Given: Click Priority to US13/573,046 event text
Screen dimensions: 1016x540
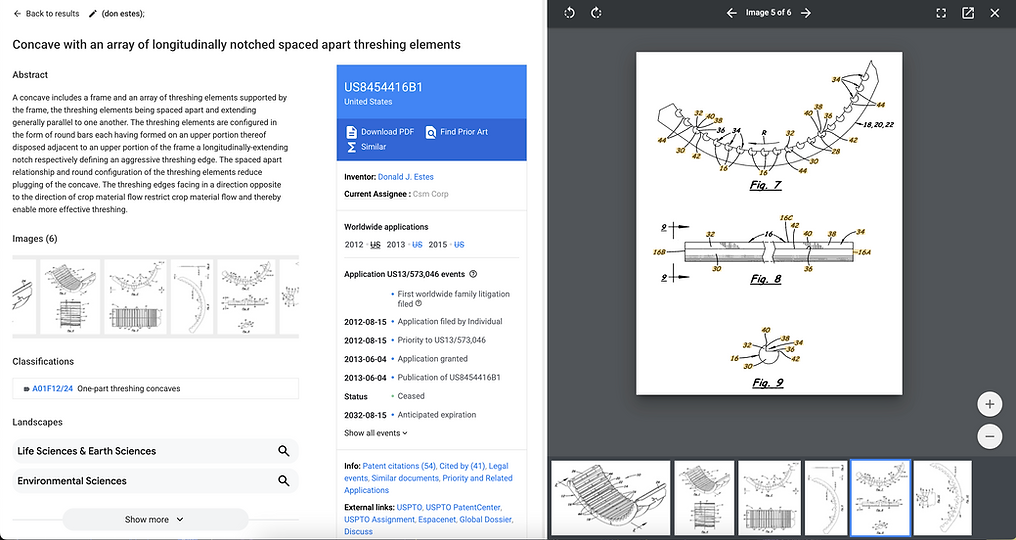Looking at the screenshot, I should (x=442, y=340).
